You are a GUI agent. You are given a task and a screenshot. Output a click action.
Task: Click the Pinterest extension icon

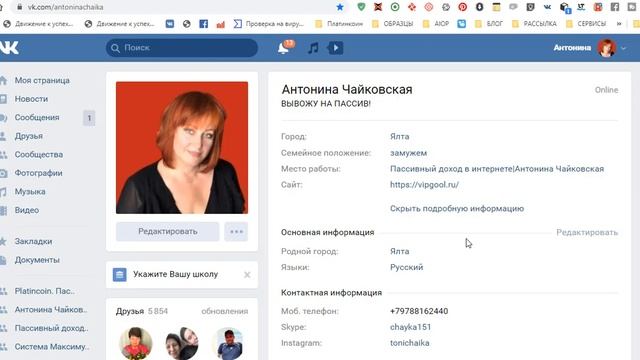pyautogui.click(x=462, y=7)
